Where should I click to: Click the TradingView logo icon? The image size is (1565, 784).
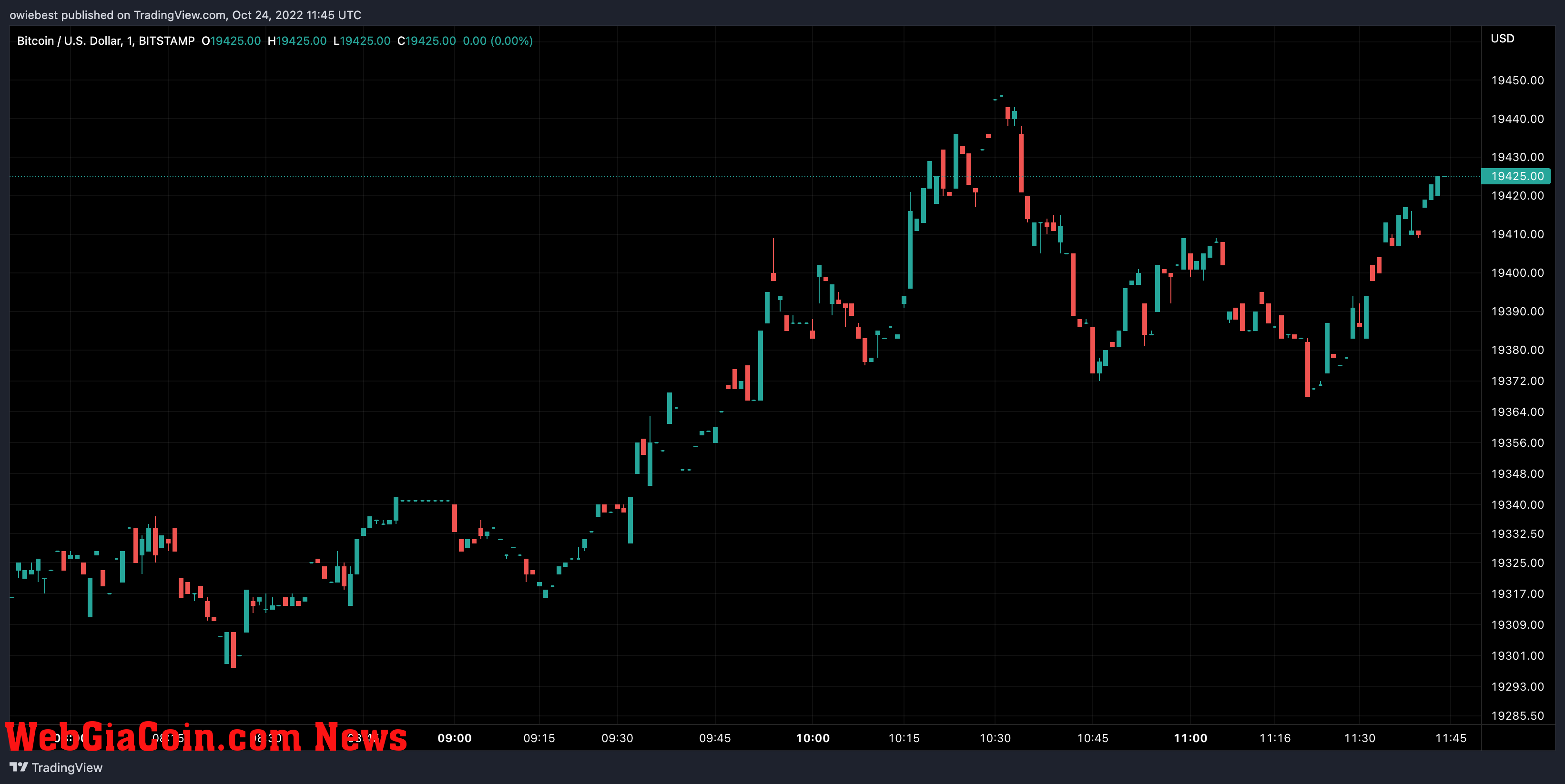click(x=19, y=767)
